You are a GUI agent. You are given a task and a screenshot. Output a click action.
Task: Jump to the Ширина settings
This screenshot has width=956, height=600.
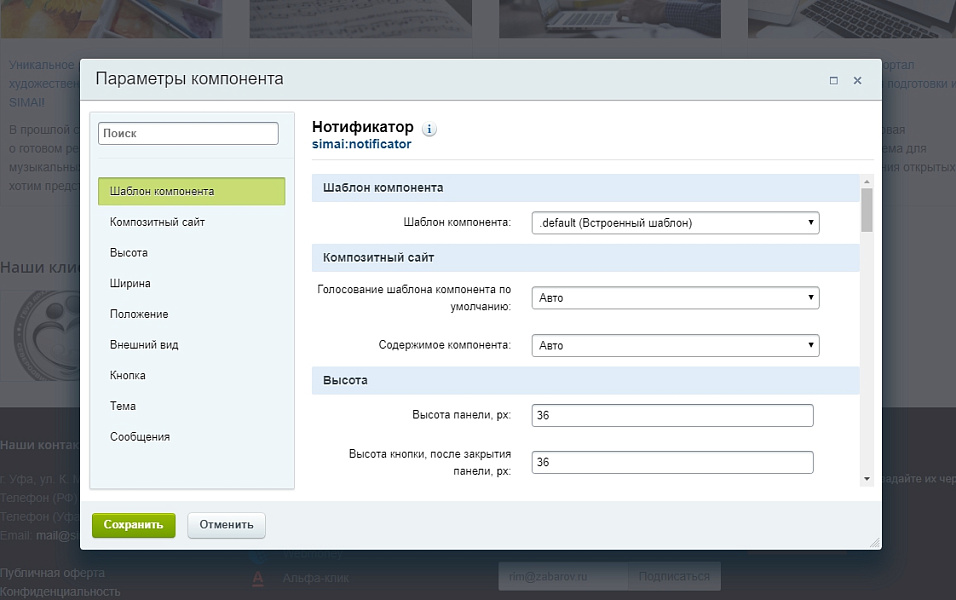coord(130,284)
